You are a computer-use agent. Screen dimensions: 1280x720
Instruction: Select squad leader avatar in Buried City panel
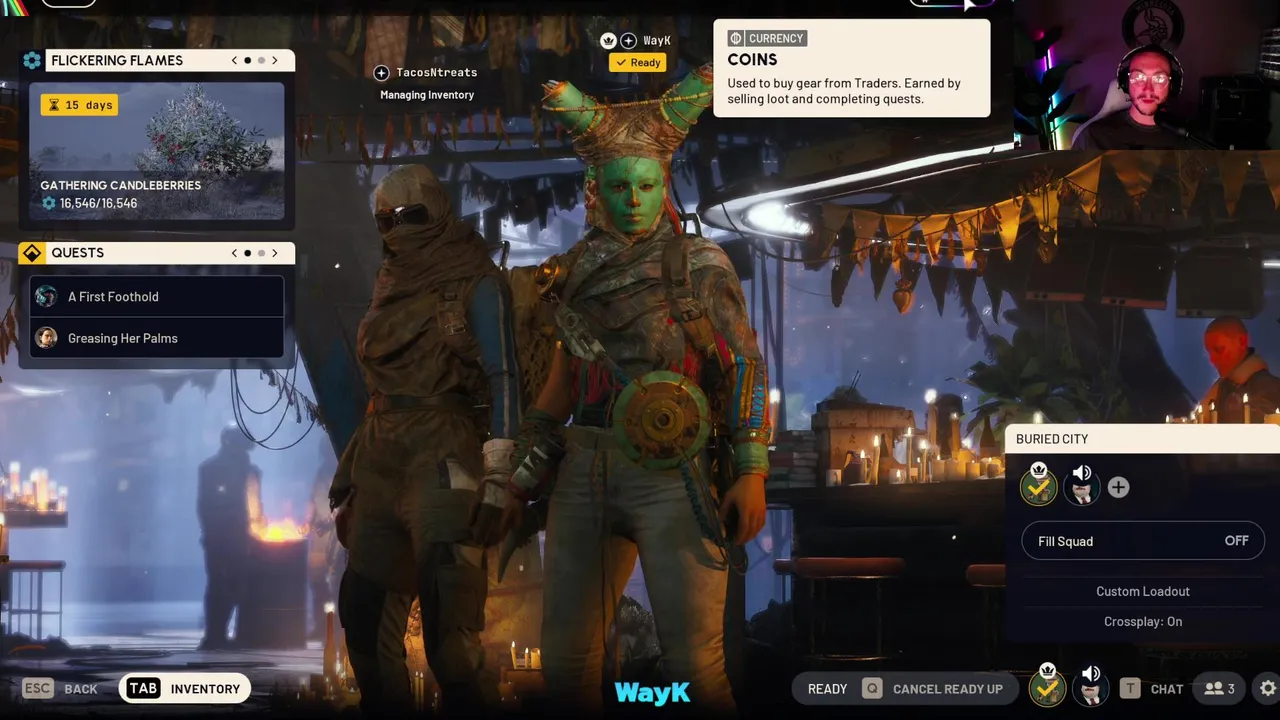(1039, 486)
